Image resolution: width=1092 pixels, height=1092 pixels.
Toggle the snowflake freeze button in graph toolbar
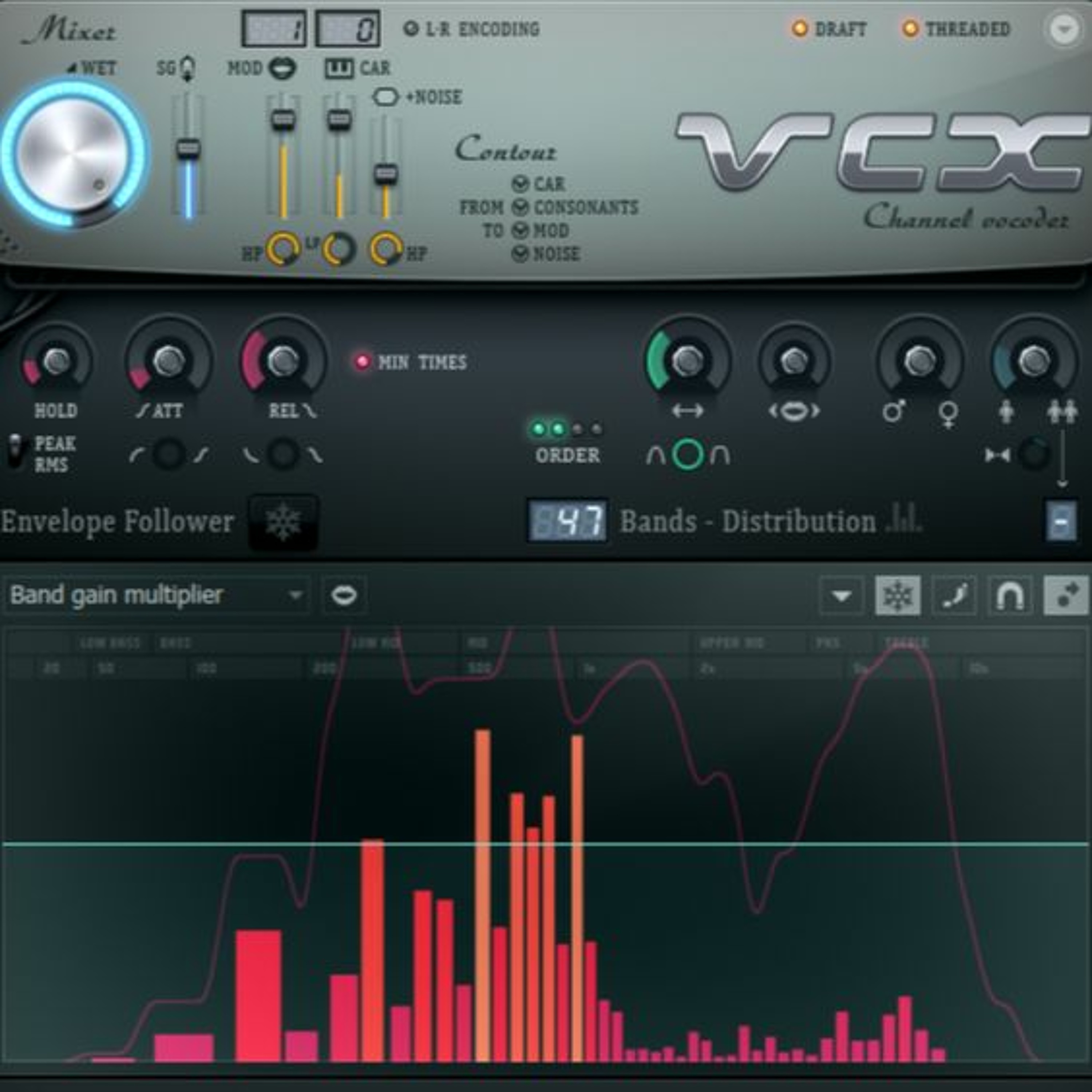coord(898,595)
